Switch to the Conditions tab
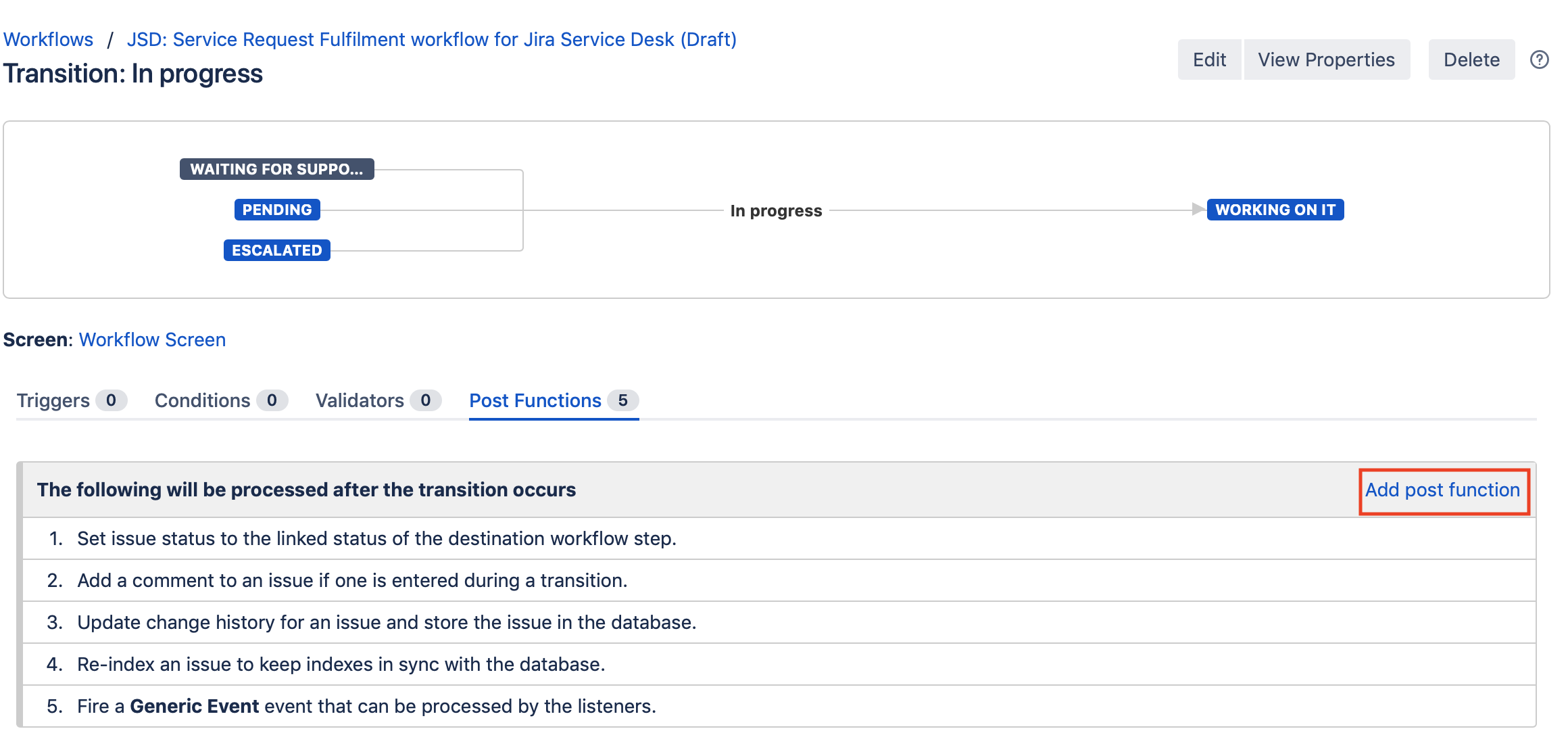The width and height of the screenshot is (1568, 729). coord(201,400)
